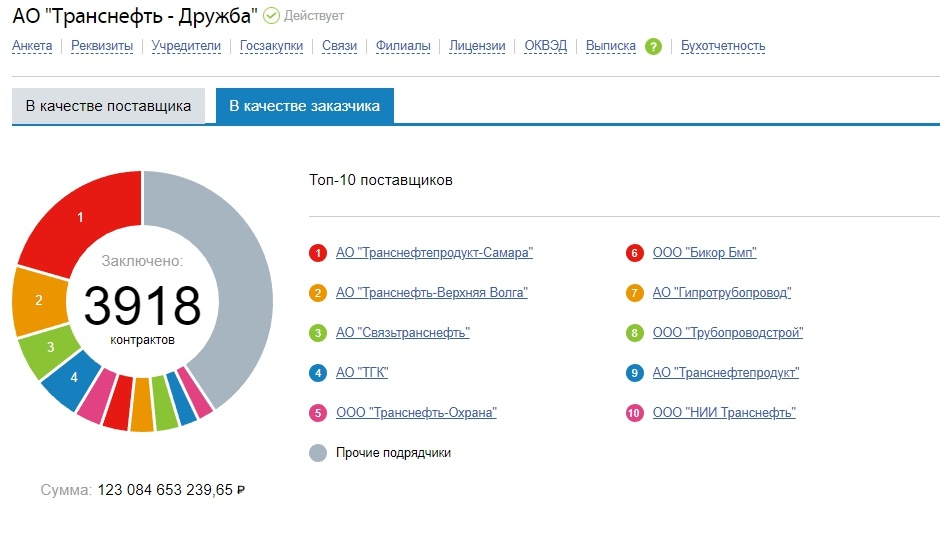
Task: Click the green number 8 legend badge
Action: click(x=634, y=333)
